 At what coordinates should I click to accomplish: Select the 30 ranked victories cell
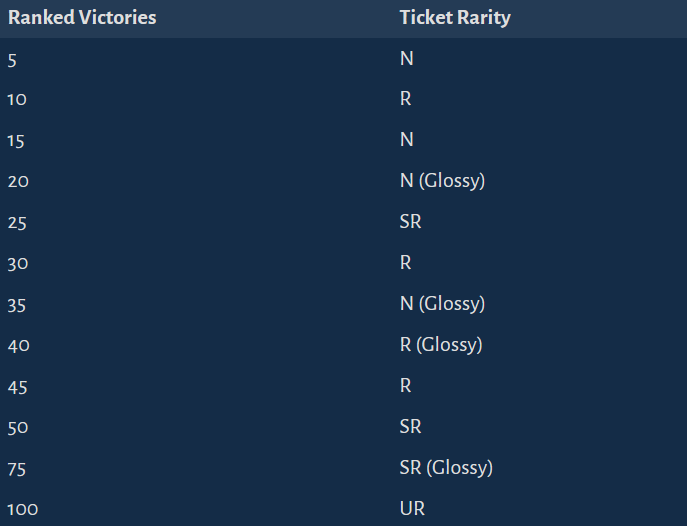18,264
